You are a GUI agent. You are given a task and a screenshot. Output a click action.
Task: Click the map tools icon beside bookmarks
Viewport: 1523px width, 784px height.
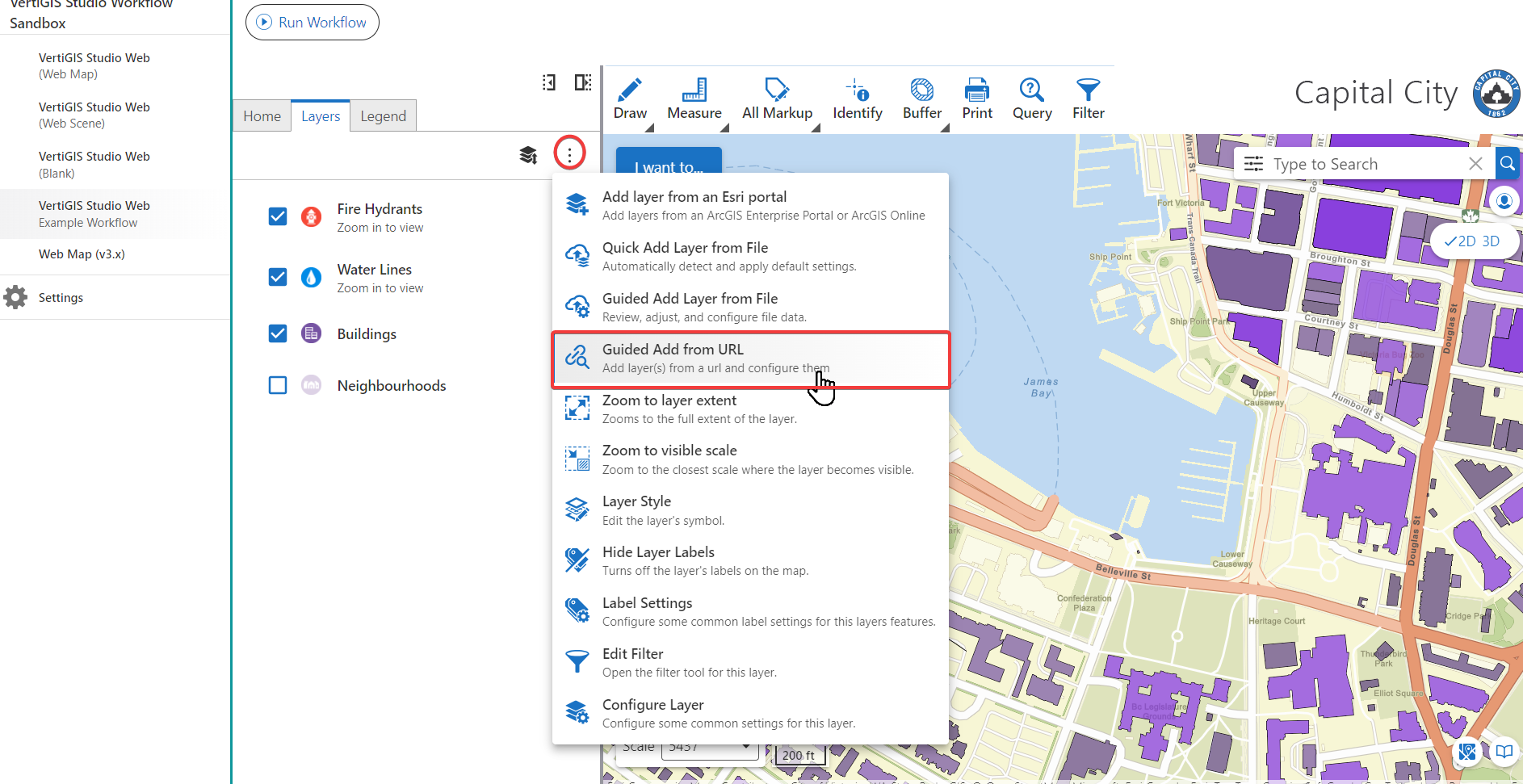click(x=1467, y=753)
